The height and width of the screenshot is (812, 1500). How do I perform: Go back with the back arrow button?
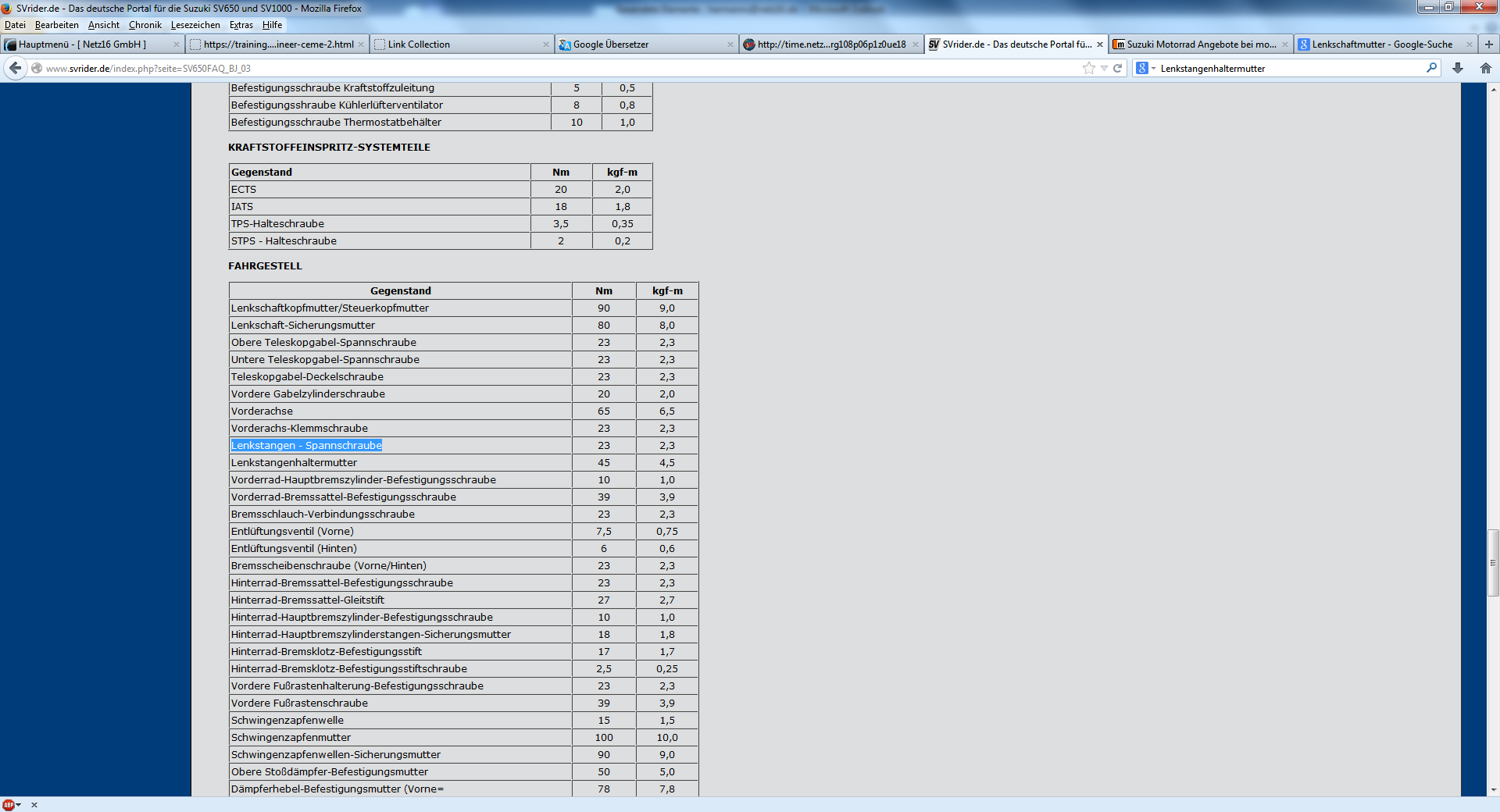coord(15,68)
